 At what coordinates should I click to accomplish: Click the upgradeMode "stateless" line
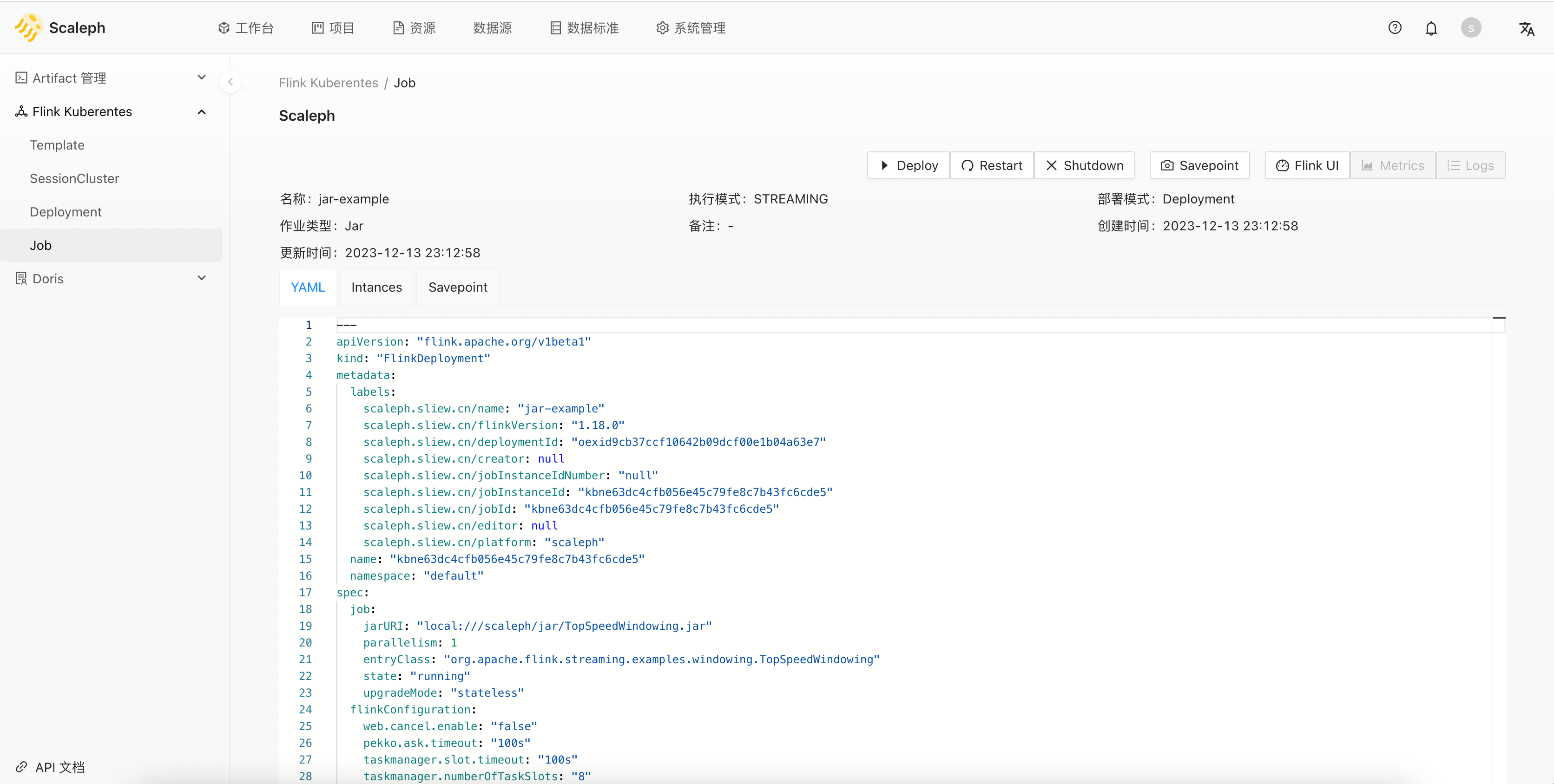click(443, 693)
